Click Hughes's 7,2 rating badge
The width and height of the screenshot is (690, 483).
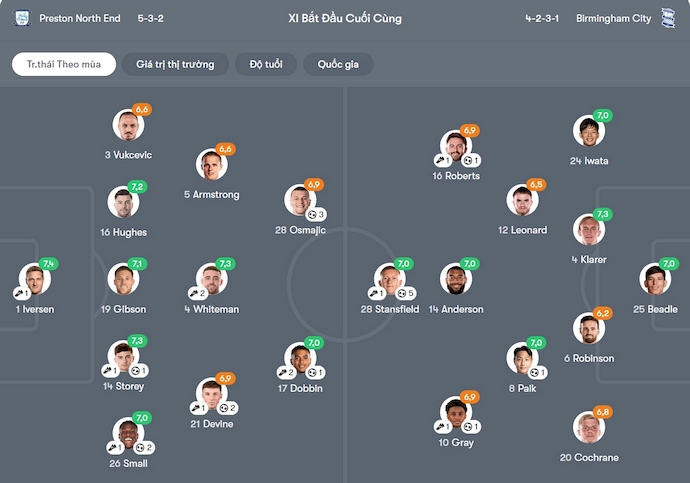[x=138, y=187]
